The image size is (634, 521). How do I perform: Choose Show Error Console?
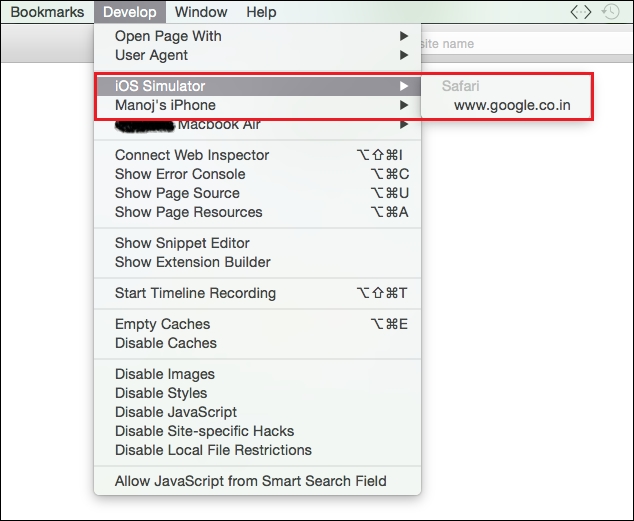(257, 174)
